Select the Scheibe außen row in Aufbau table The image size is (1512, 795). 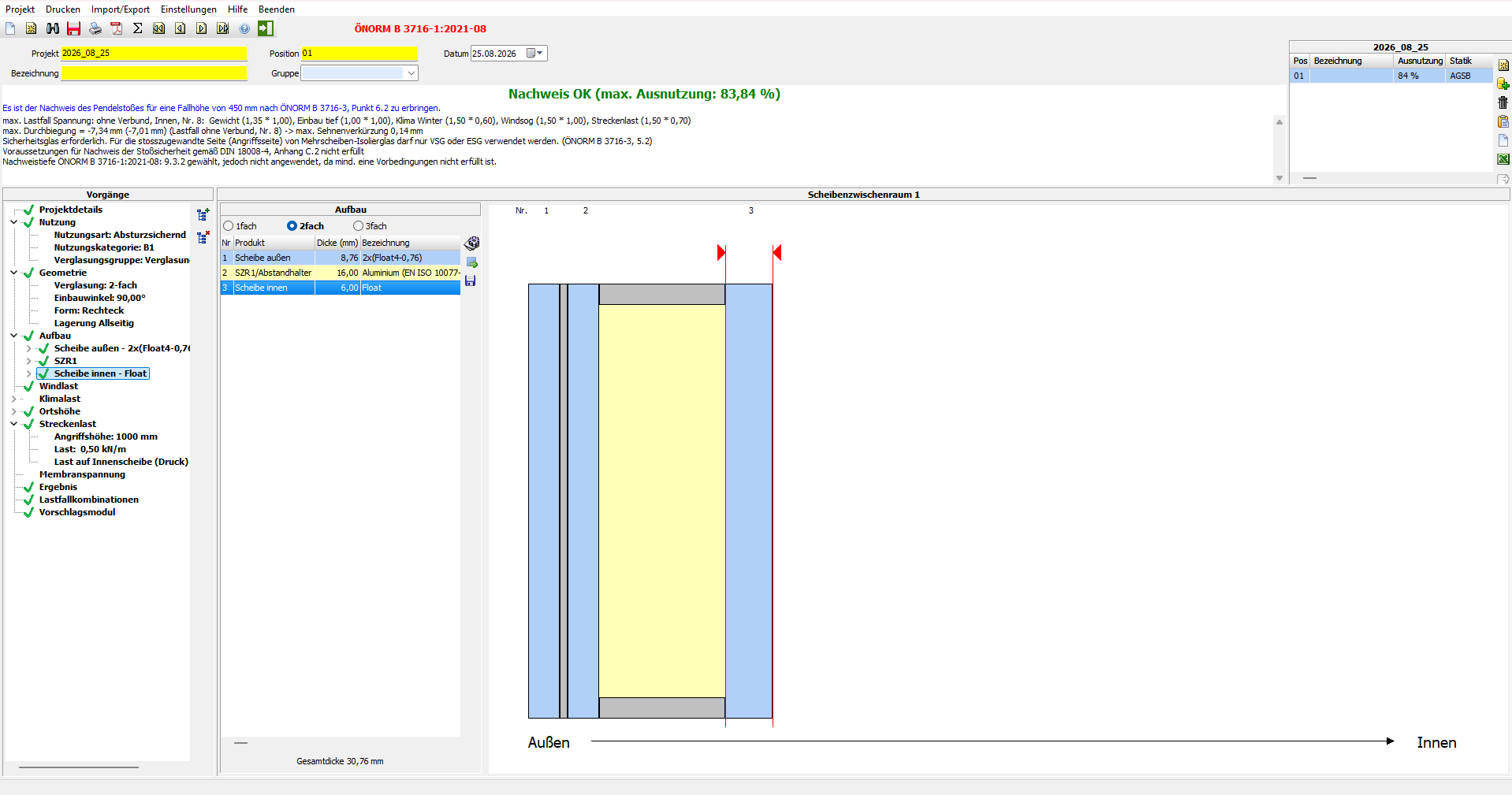point(341,258)
